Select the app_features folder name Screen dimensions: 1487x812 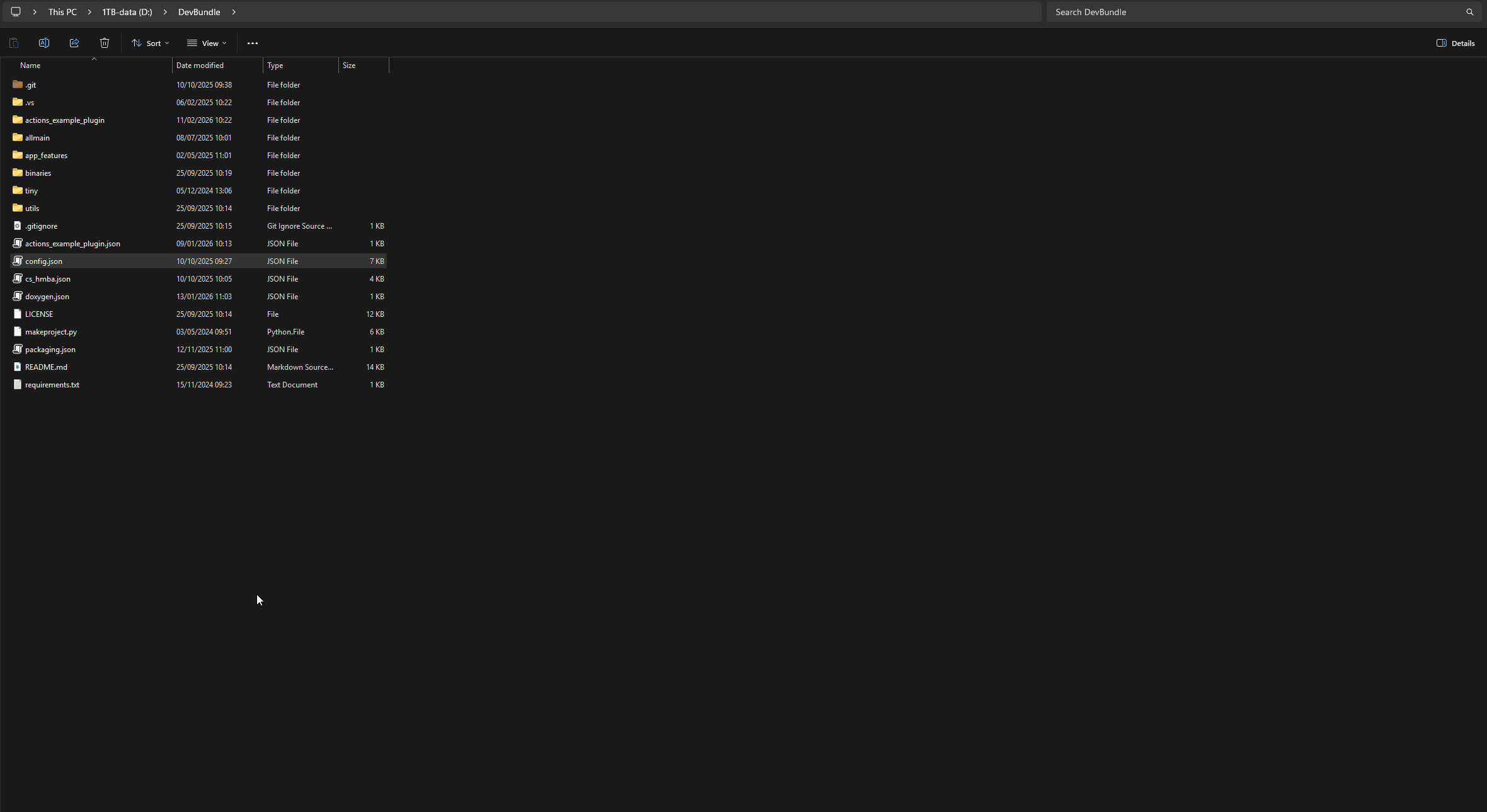(46, 155)
